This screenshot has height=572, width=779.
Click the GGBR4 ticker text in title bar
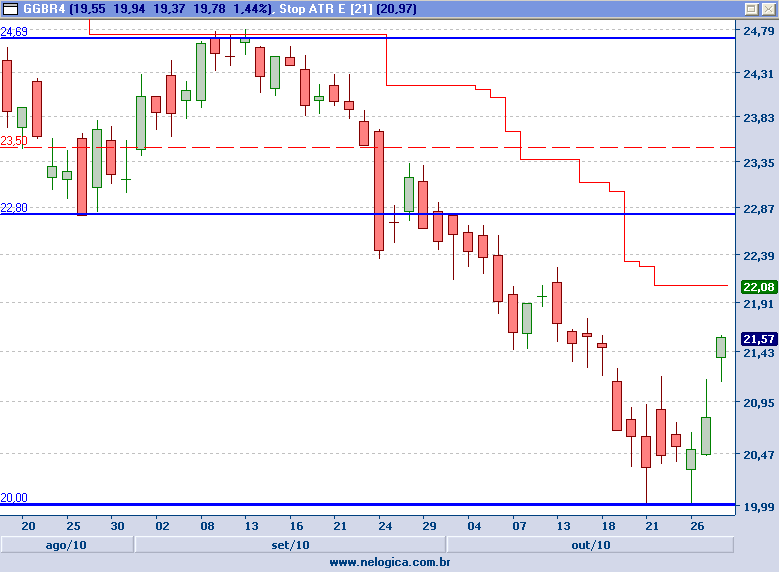(43, 9)
